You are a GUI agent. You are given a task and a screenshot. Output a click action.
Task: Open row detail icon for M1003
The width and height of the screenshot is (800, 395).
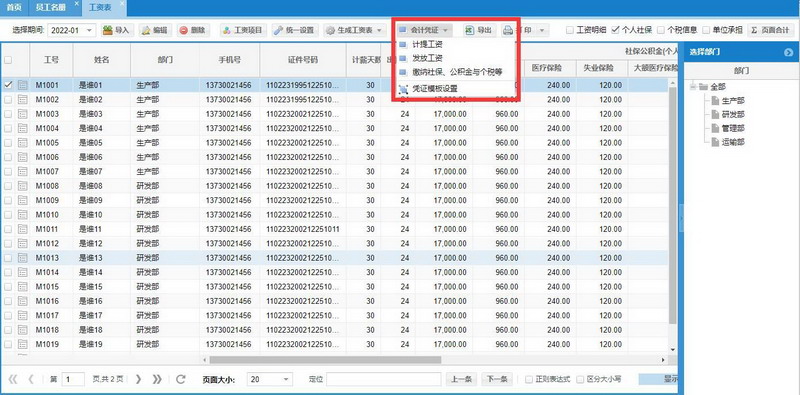point(22,114)
